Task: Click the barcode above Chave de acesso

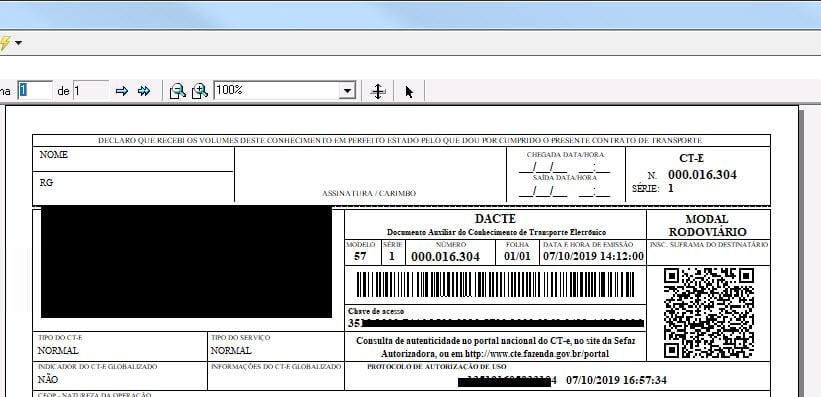Action: pos(495,285)
